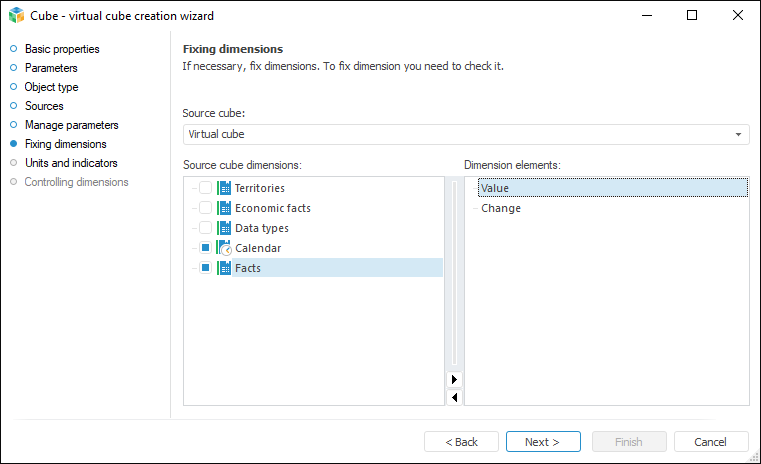Click the vertical panel splitter bar

(454, 270)
